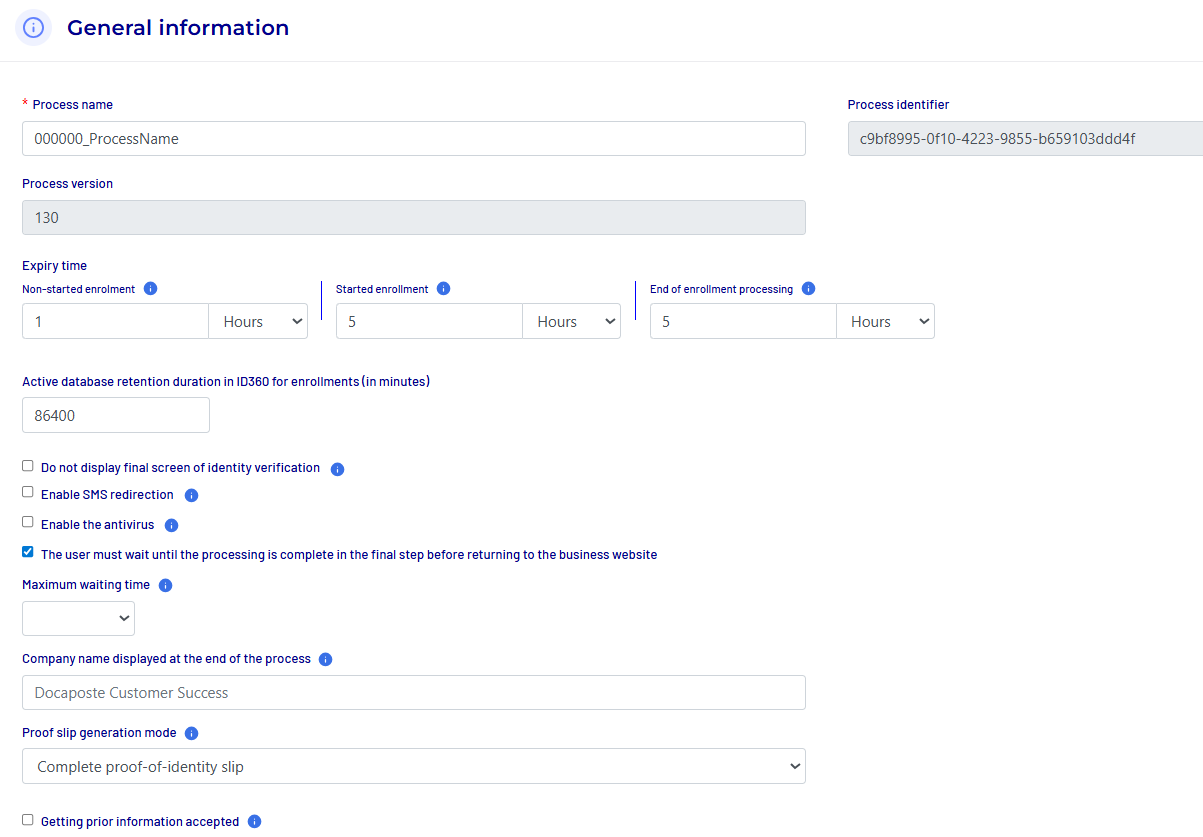This screenshot has height=837, width=1203.
Task: Click info icon beside Enable SMS redirection
Action: (191, 495)
